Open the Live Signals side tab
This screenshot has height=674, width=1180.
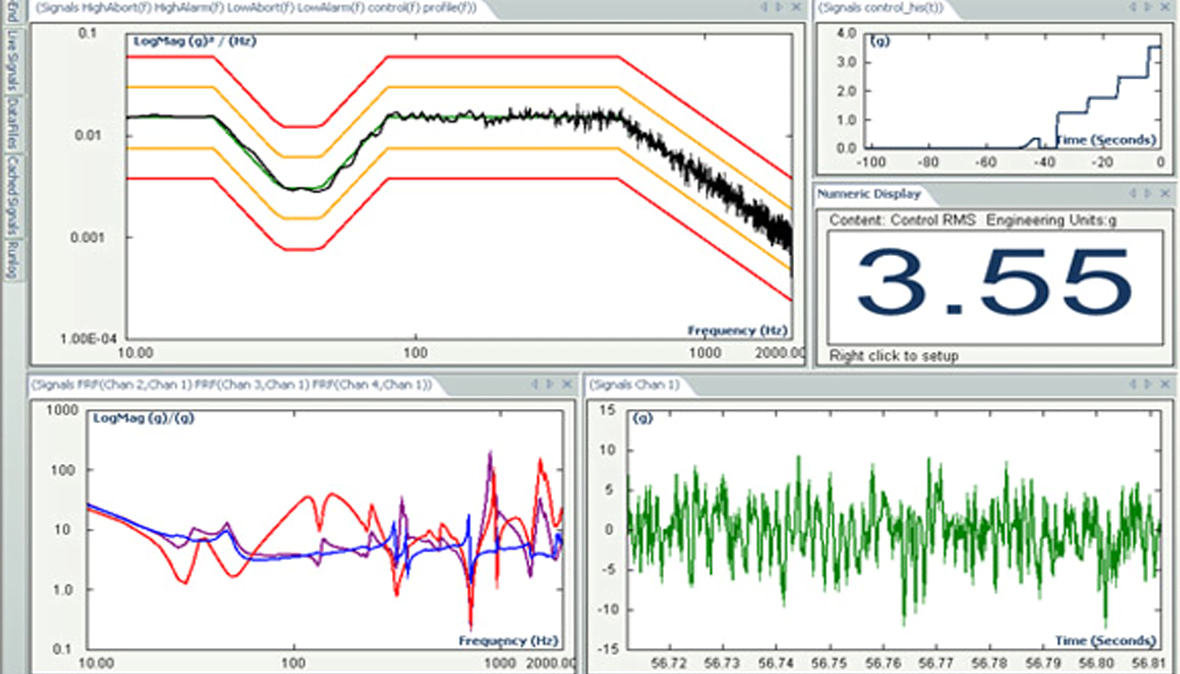(x=12, y=60)
